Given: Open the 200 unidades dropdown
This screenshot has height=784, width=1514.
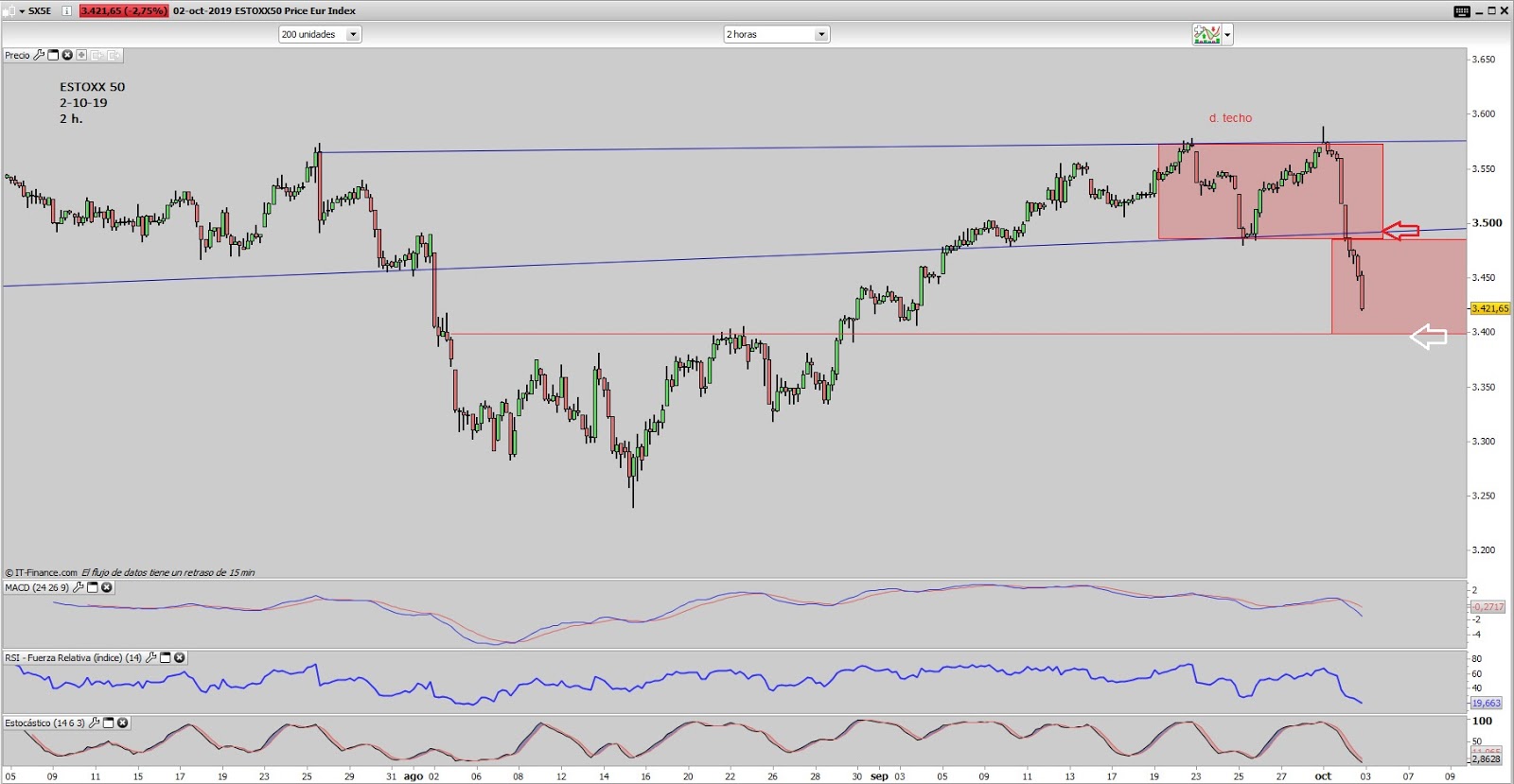Looking at the screenshot, I should 320,34.
